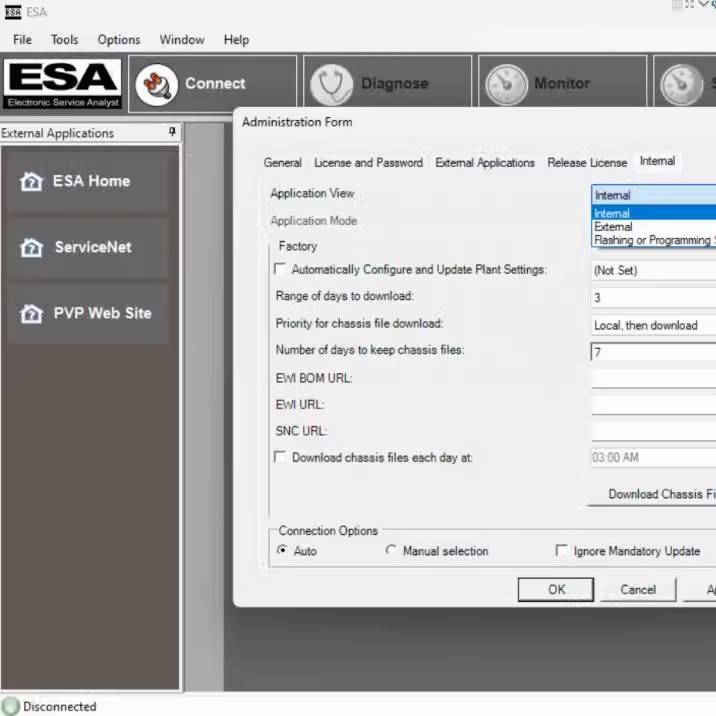Click Cancel in Administration Form
This screenshot has height=716, width=716.
click(x=637, y=589)
